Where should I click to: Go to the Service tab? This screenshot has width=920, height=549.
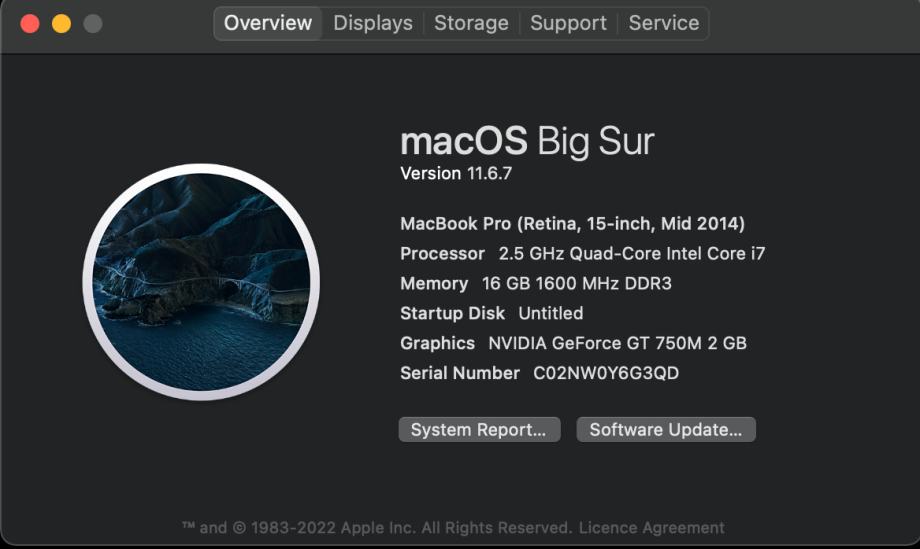pos(663,23)
